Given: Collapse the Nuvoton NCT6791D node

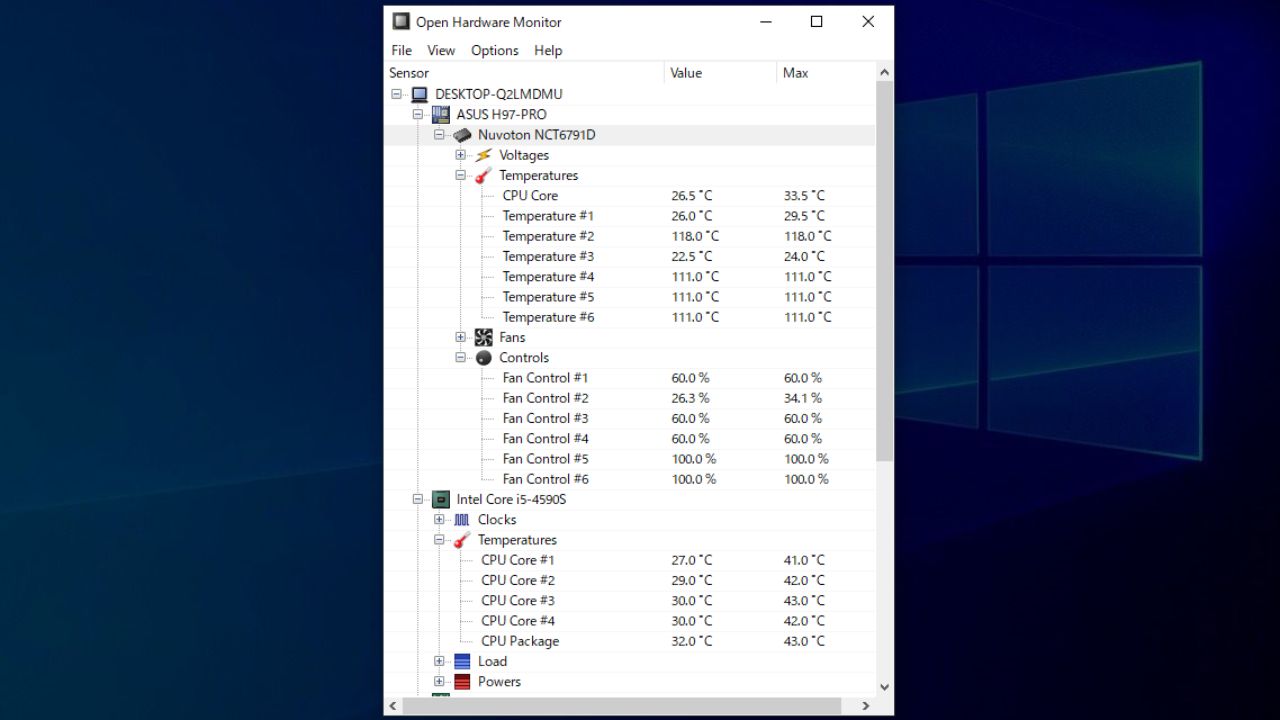Looking at the screenshot, I should point(439,135).
